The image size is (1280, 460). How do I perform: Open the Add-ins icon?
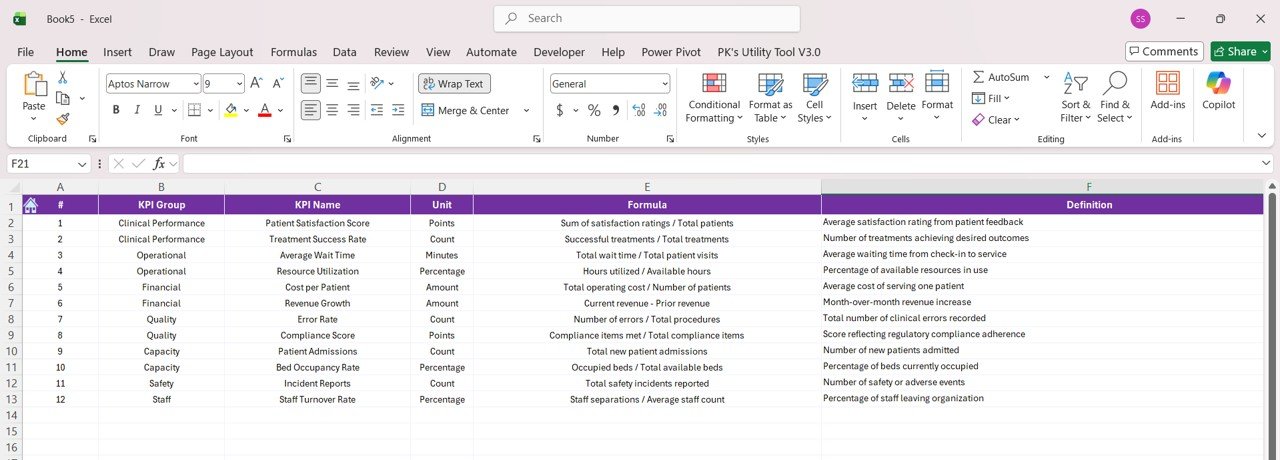coord(1167,85)
